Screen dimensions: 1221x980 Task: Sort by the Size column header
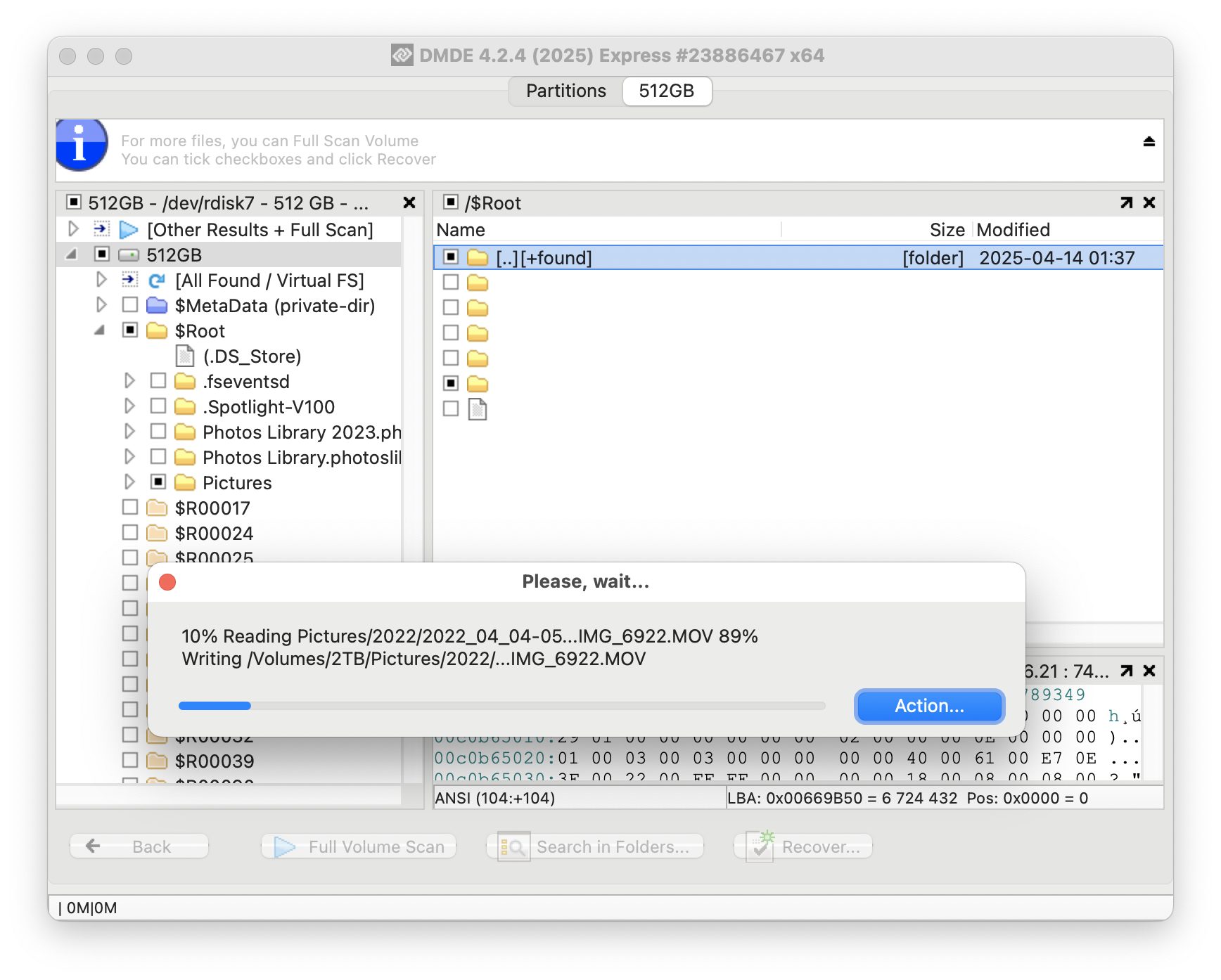[876, 230]
